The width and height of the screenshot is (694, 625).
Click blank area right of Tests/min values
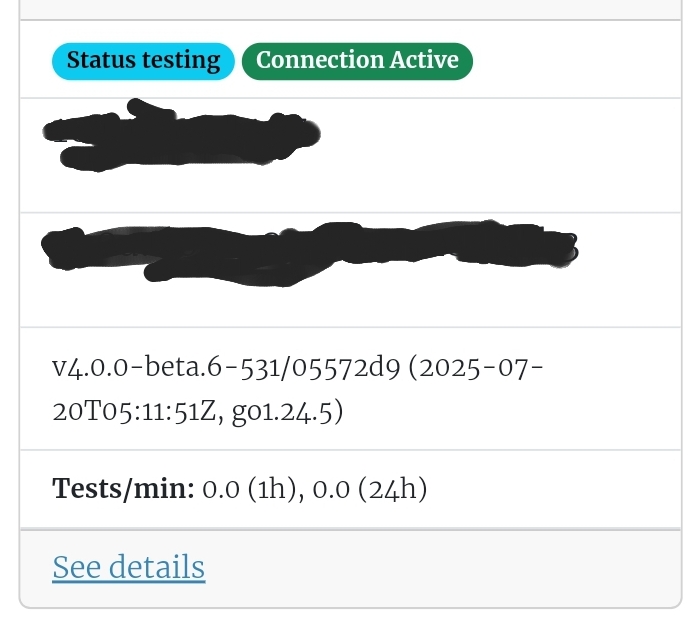pos(553,489)
